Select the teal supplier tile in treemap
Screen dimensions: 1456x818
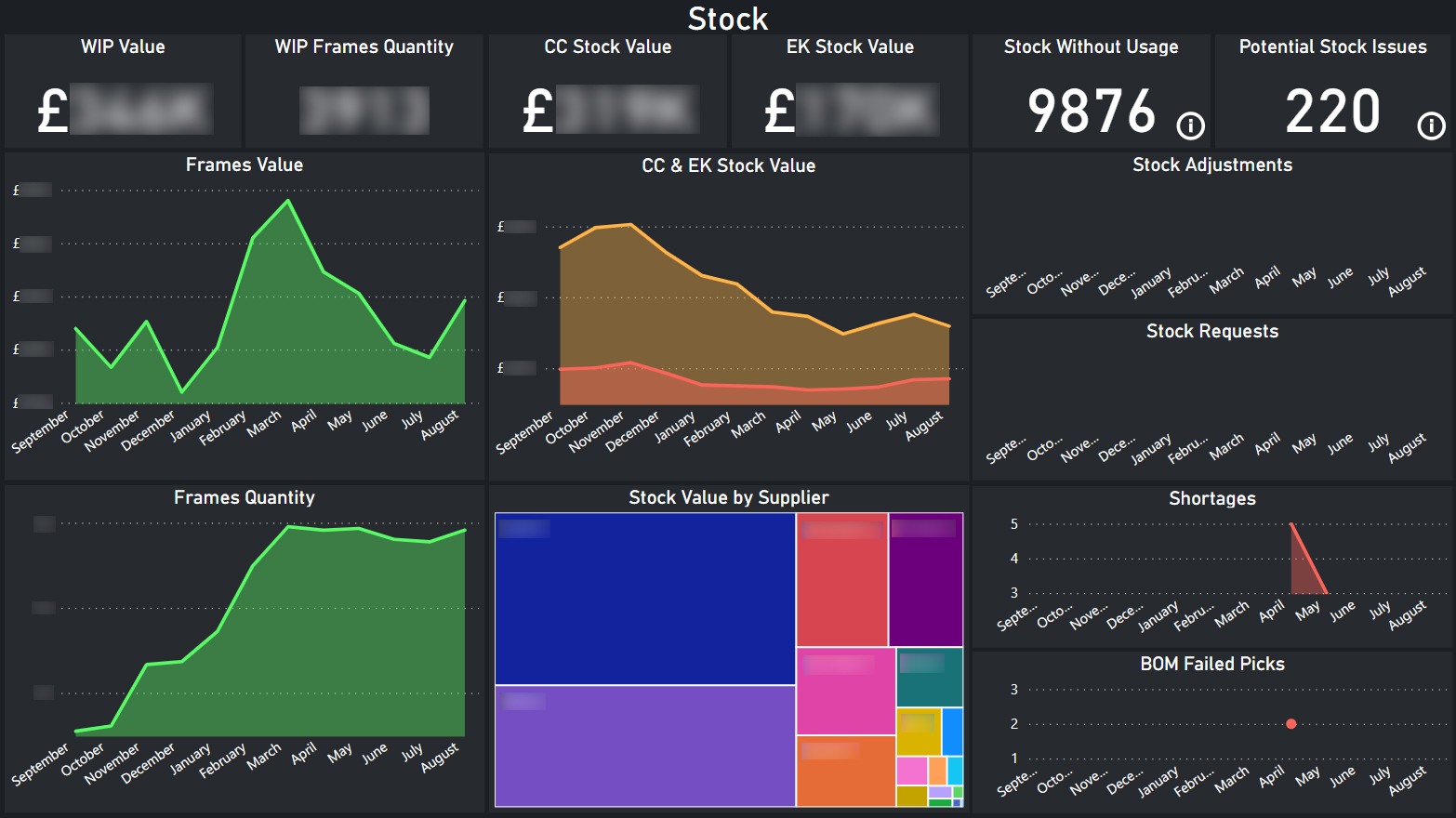[x=930, y=678]
